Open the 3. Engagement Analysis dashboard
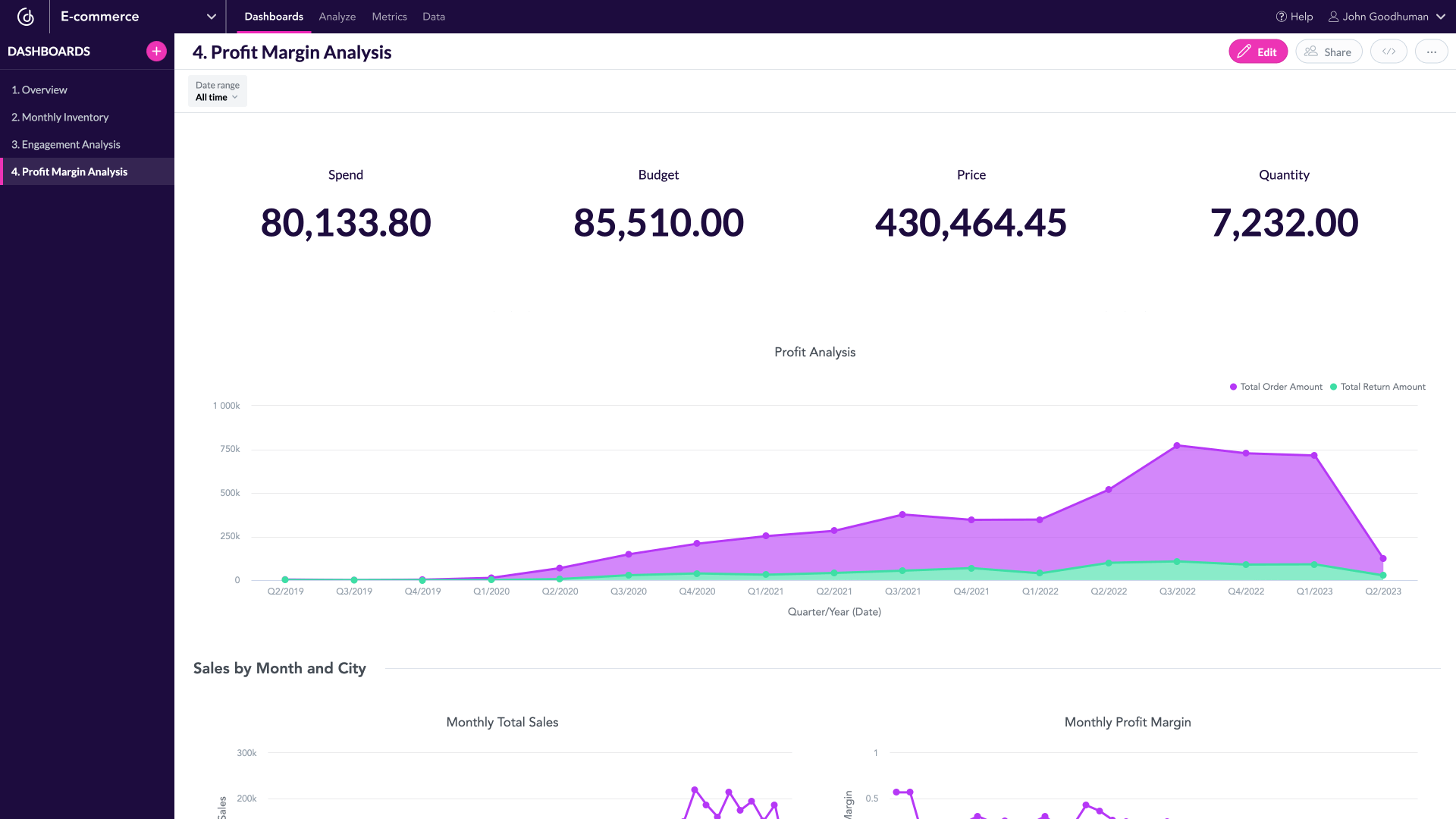Image resolution: width=1456 pixels, height=819 pixels. click(x=87, y=144)
